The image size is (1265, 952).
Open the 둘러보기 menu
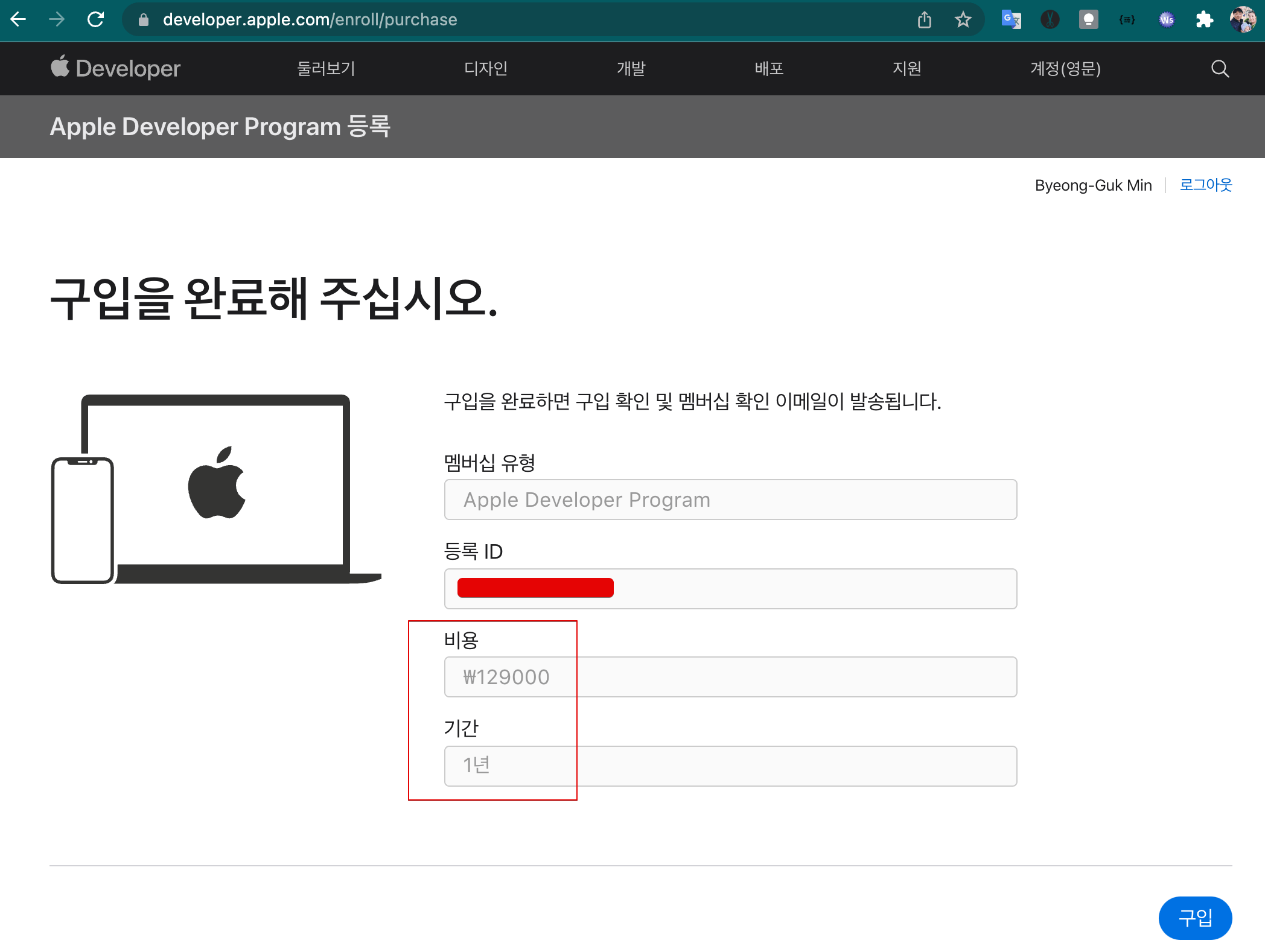tap(326, 69)
